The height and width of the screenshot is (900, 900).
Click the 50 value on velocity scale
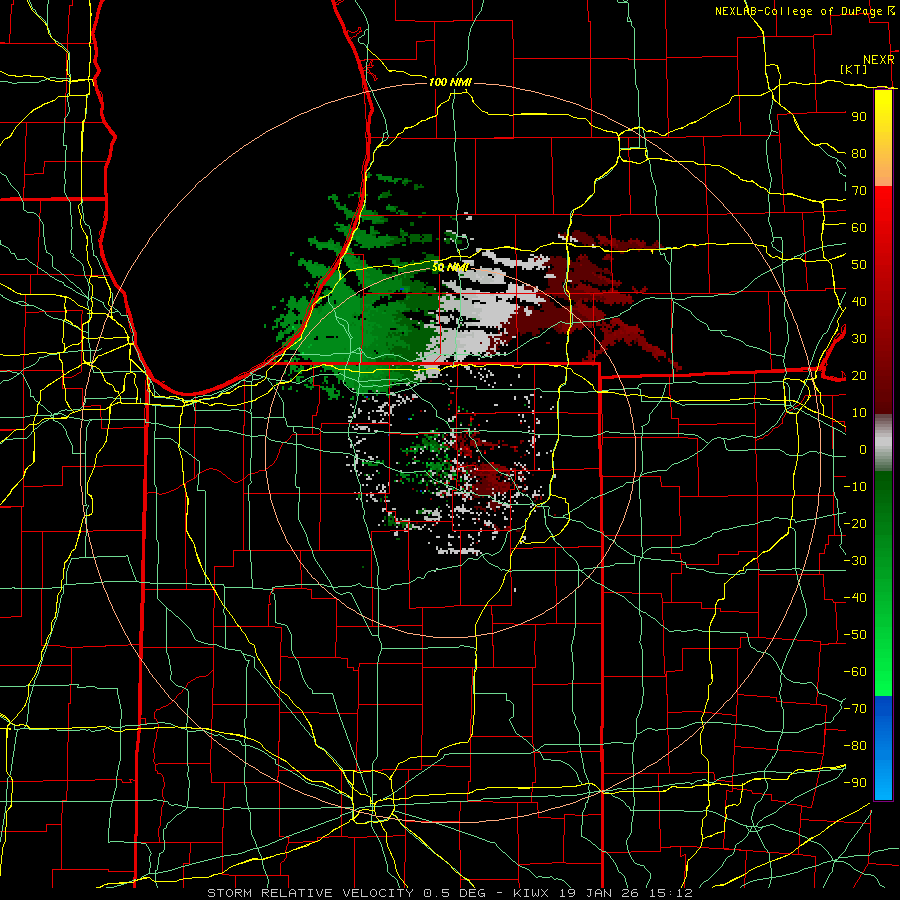(x=859, y=265)
